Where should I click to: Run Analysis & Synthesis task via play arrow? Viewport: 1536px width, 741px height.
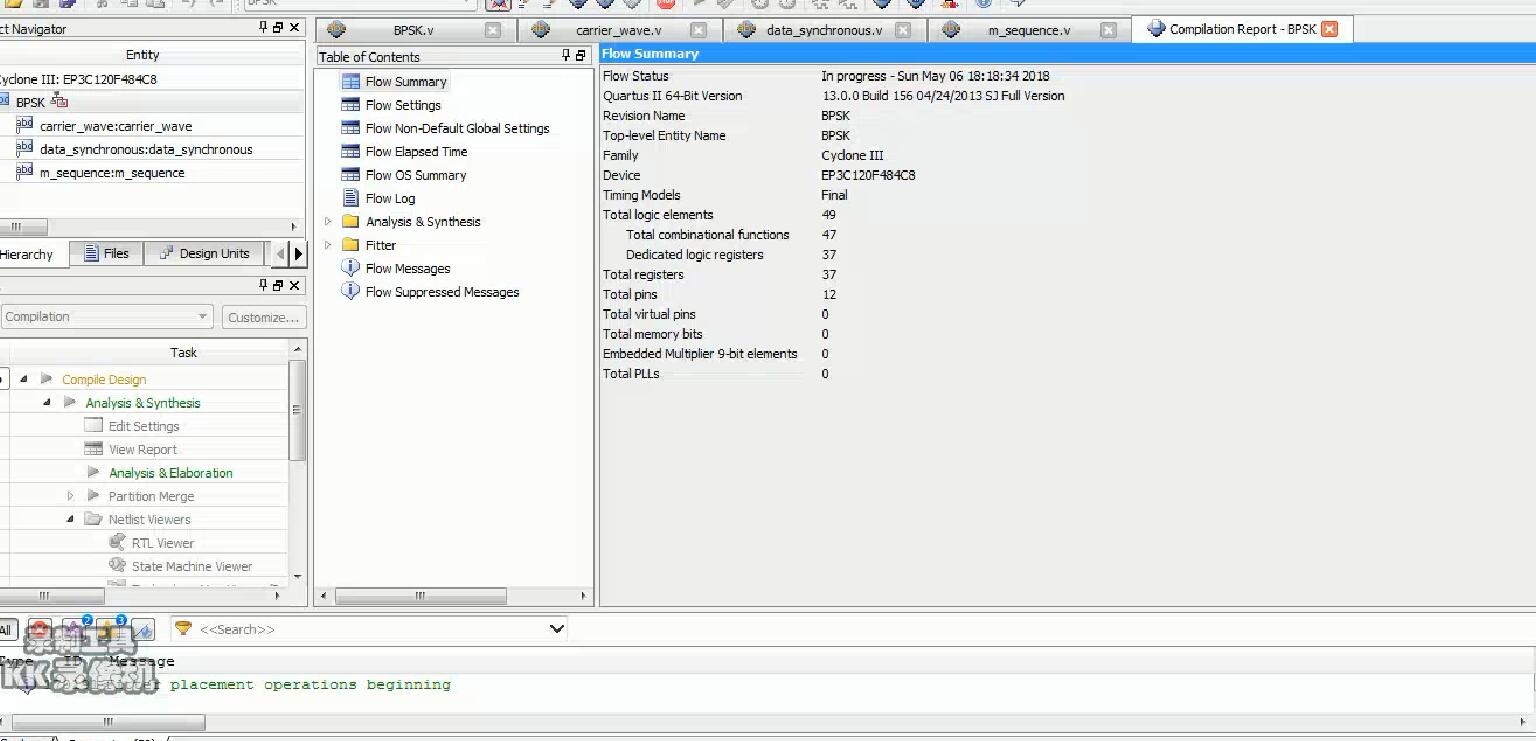coord(69,402)
